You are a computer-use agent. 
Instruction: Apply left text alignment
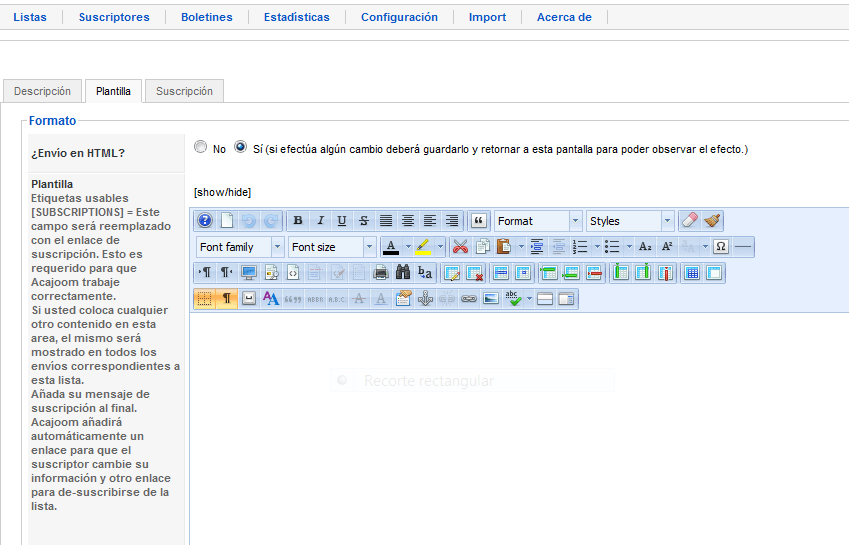pos(430,221)
